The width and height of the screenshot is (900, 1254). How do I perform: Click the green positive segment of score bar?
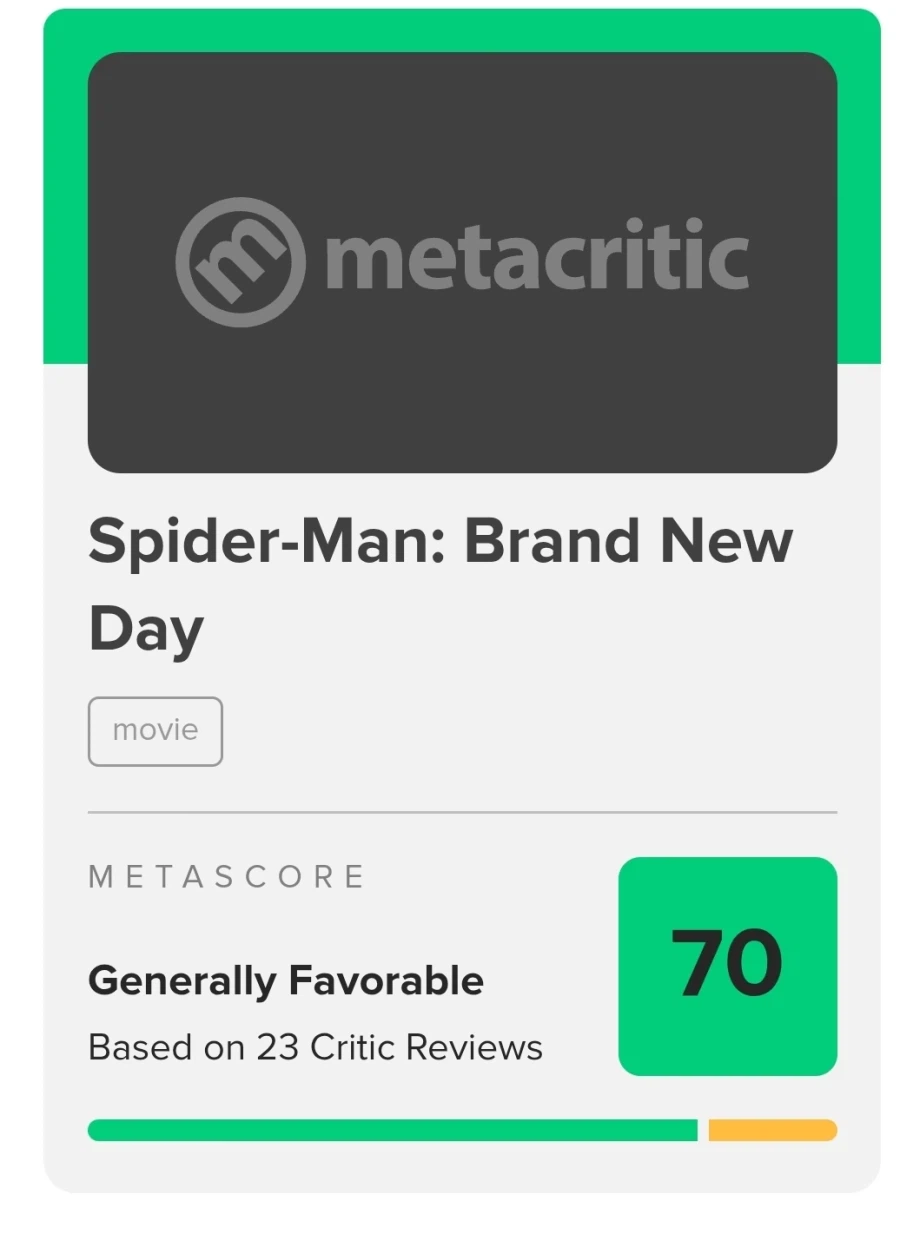392,1130
